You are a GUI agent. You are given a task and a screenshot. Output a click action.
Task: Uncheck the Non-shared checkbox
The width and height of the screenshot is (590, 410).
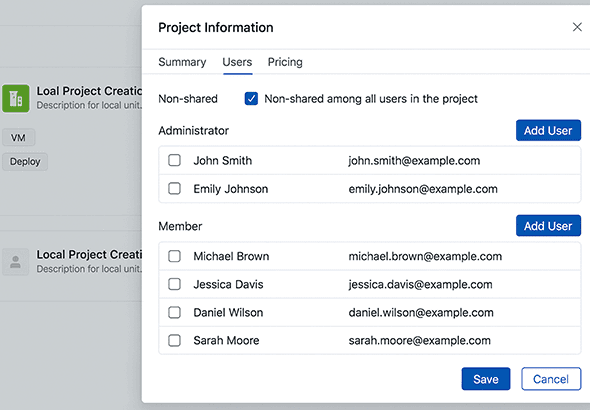(x=251, y=99)
